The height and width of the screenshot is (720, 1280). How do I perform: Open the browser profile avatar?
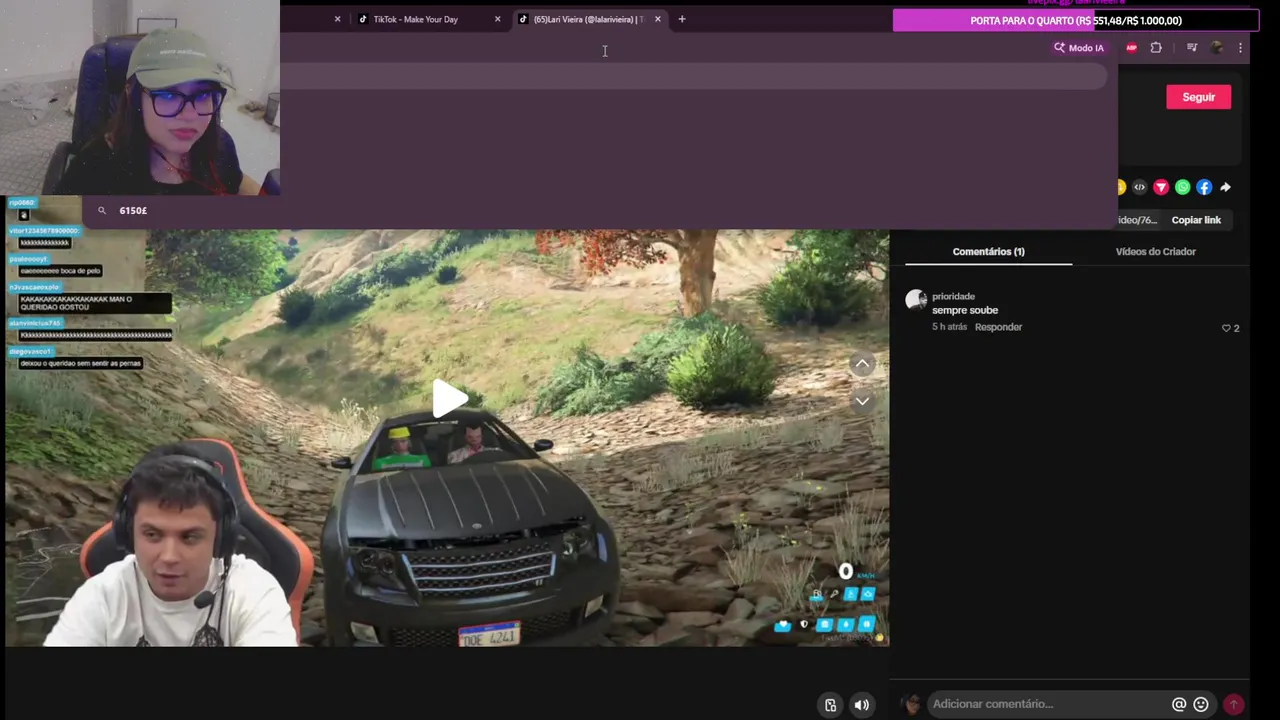pyautogui.click(x=1216, y=48)
